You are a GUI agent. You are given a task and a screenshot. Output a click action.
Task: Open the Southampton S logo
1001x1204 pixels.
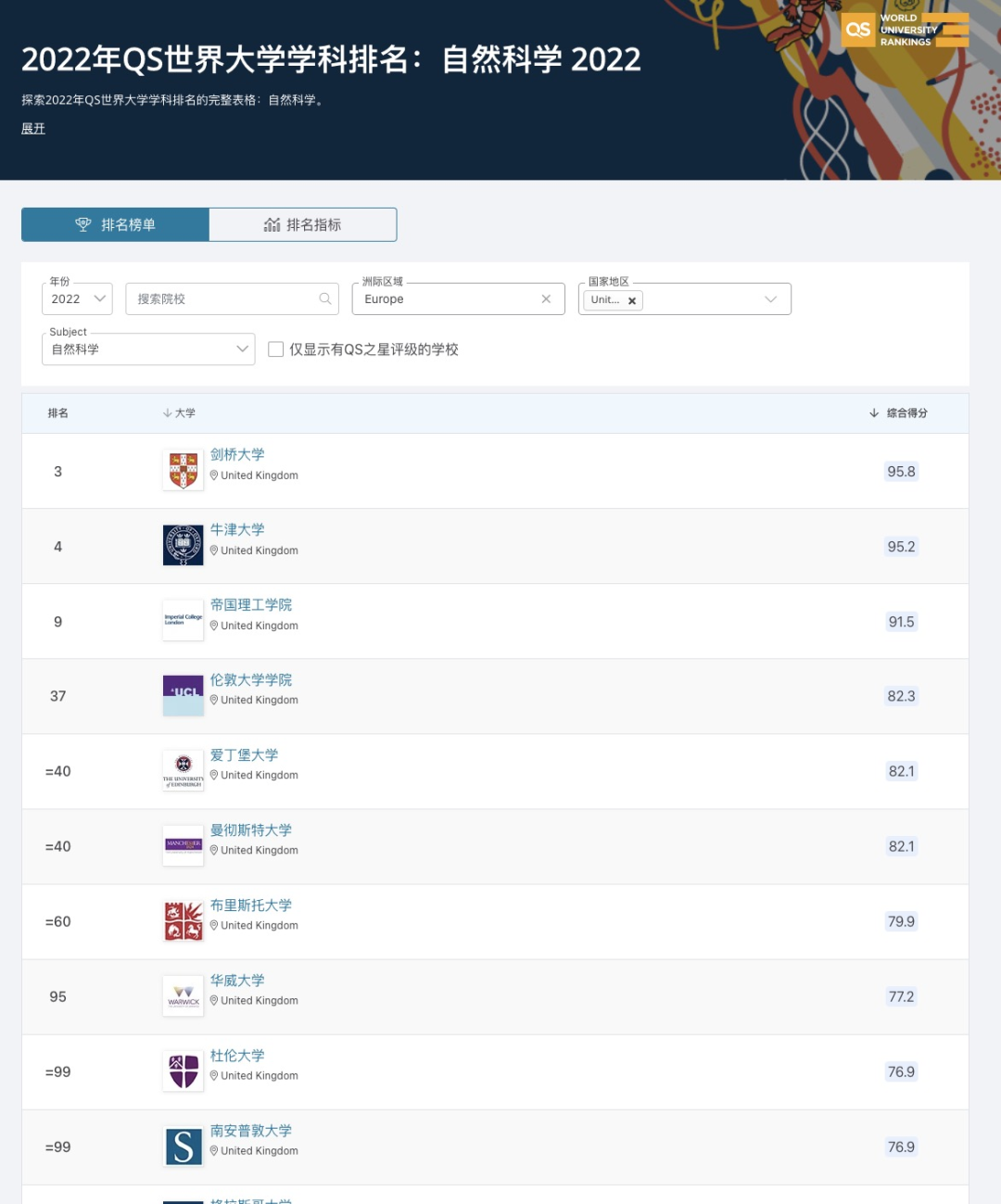click(x=184, y=1147)
